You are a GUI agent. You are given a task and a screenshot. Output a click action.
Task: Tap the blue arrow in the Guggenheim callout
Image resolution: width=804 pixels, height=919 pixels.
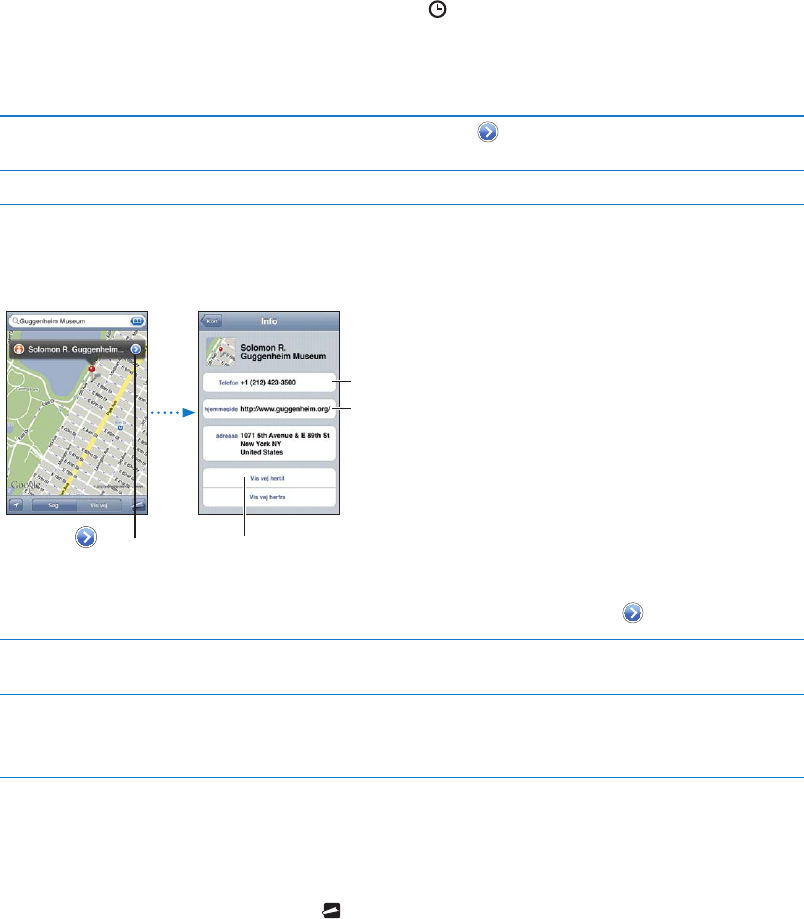click(x=136, y=349)
